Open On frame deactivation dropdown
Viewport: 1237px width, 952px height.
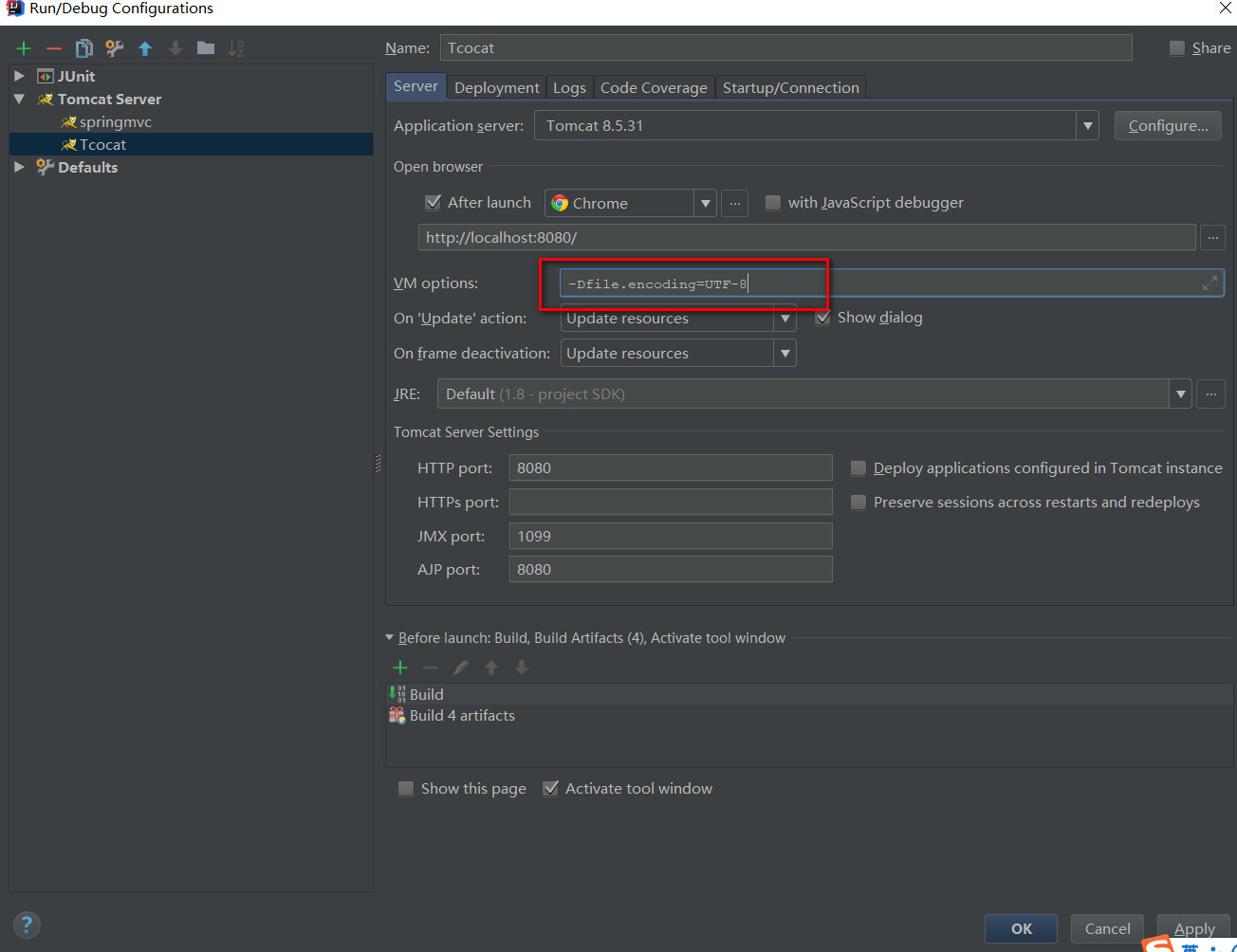coord(785,354)
